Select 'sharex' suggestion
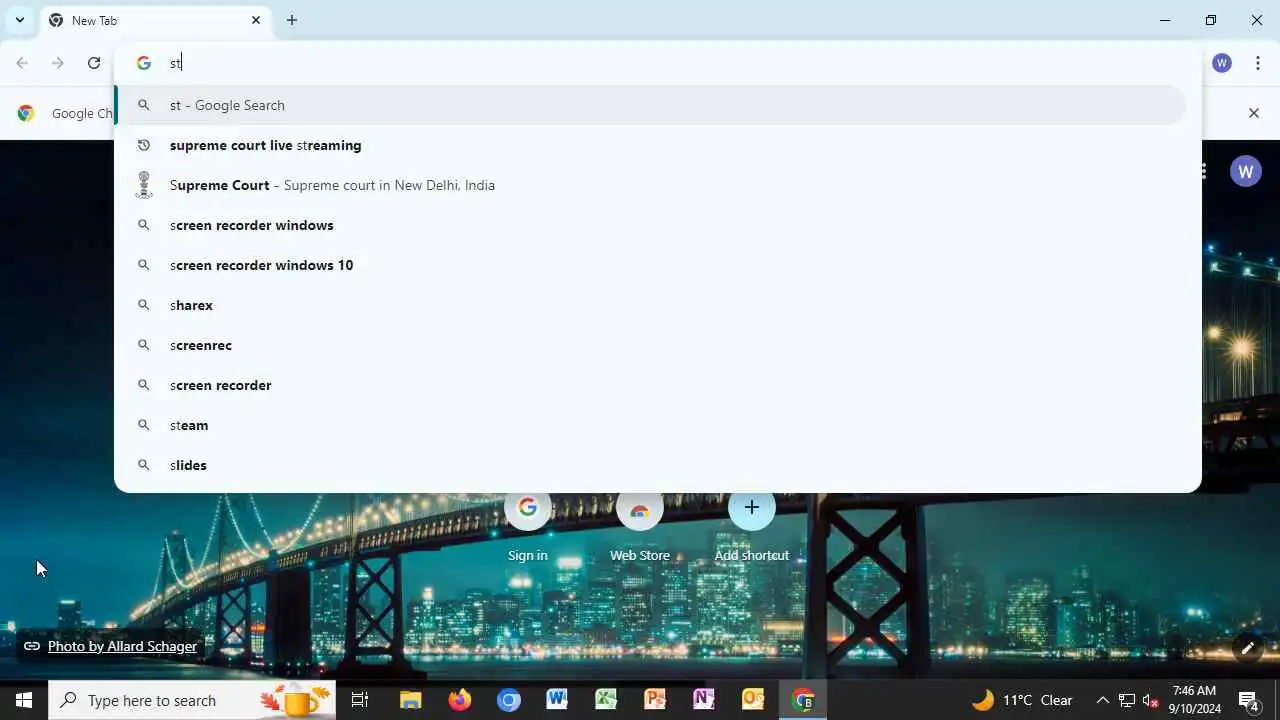Viewport: 1280px width, 720px height. [x=650, y=305]
